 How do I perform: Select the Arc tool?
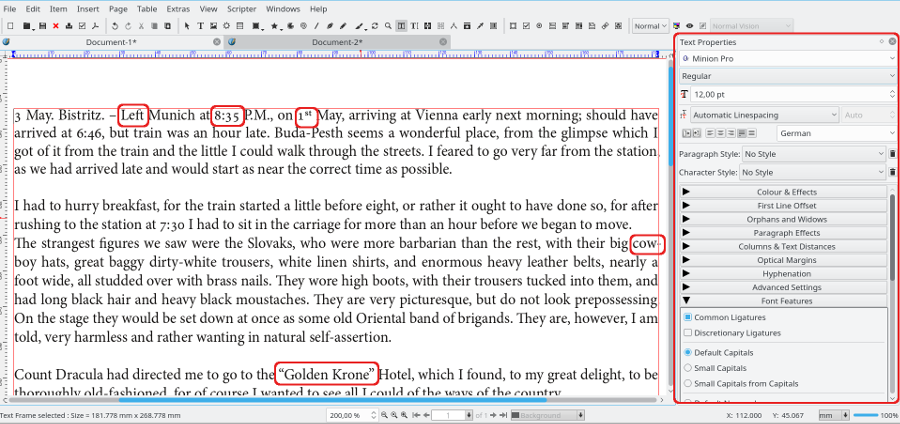click(x=291, y=26)
